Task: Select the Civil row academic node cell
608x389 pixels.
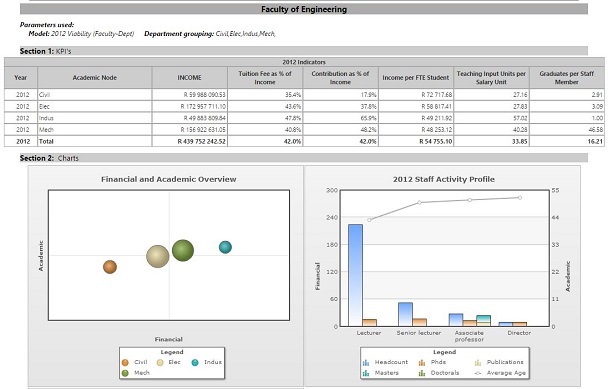Action: click(95, 95)
